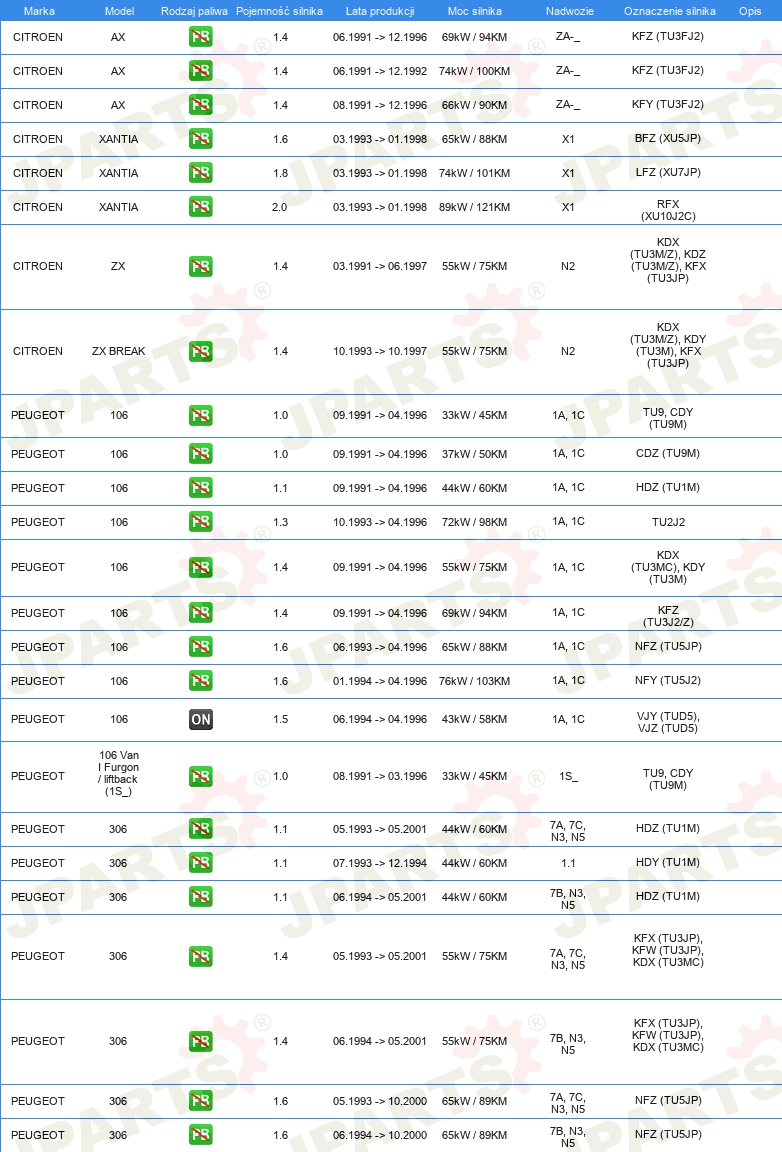Select the TU2J2 engine code cell

pyautogui.click(x=668, y=522)
